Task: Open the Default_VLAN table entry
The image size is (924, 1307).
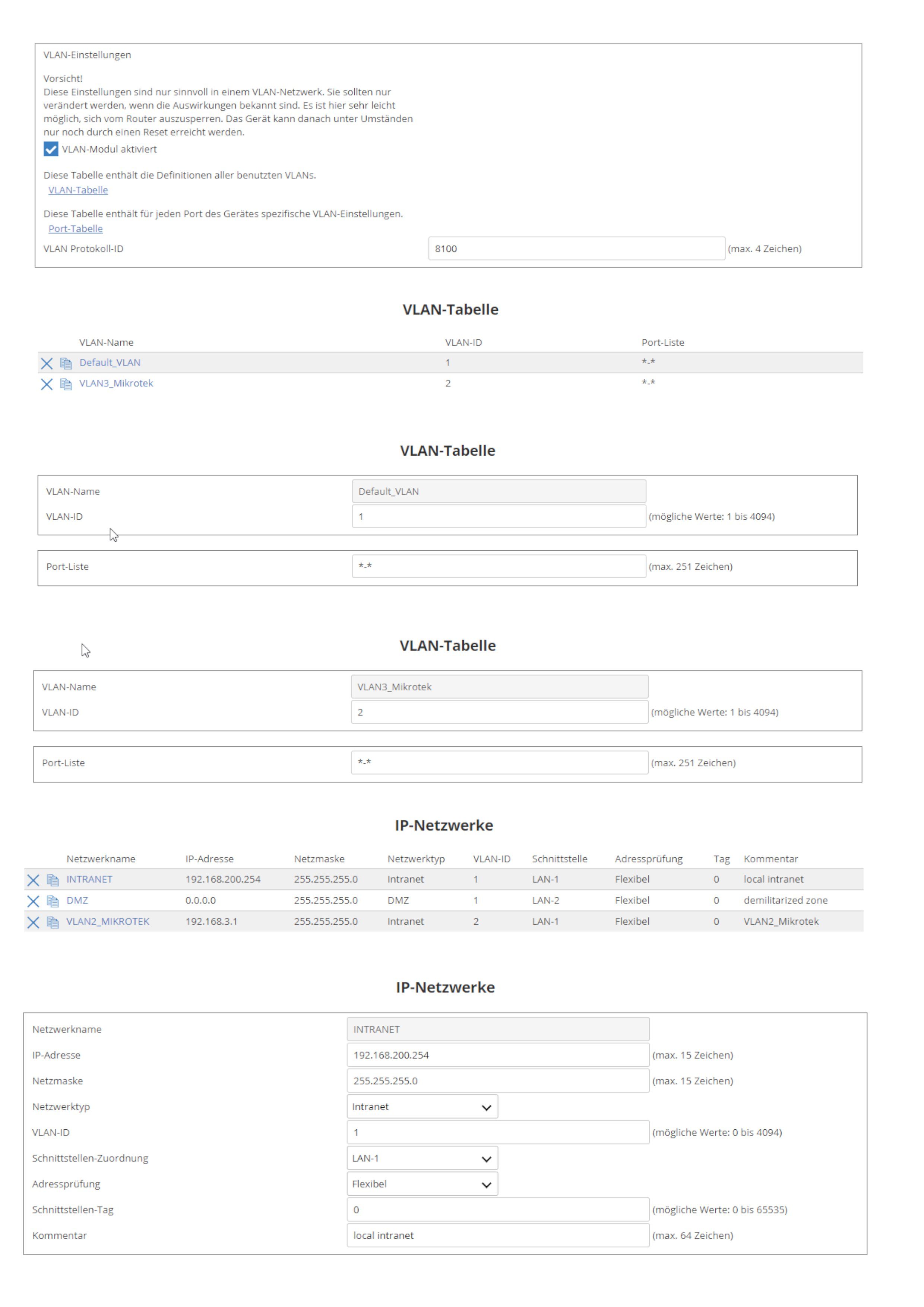Action: coord(110,363)
